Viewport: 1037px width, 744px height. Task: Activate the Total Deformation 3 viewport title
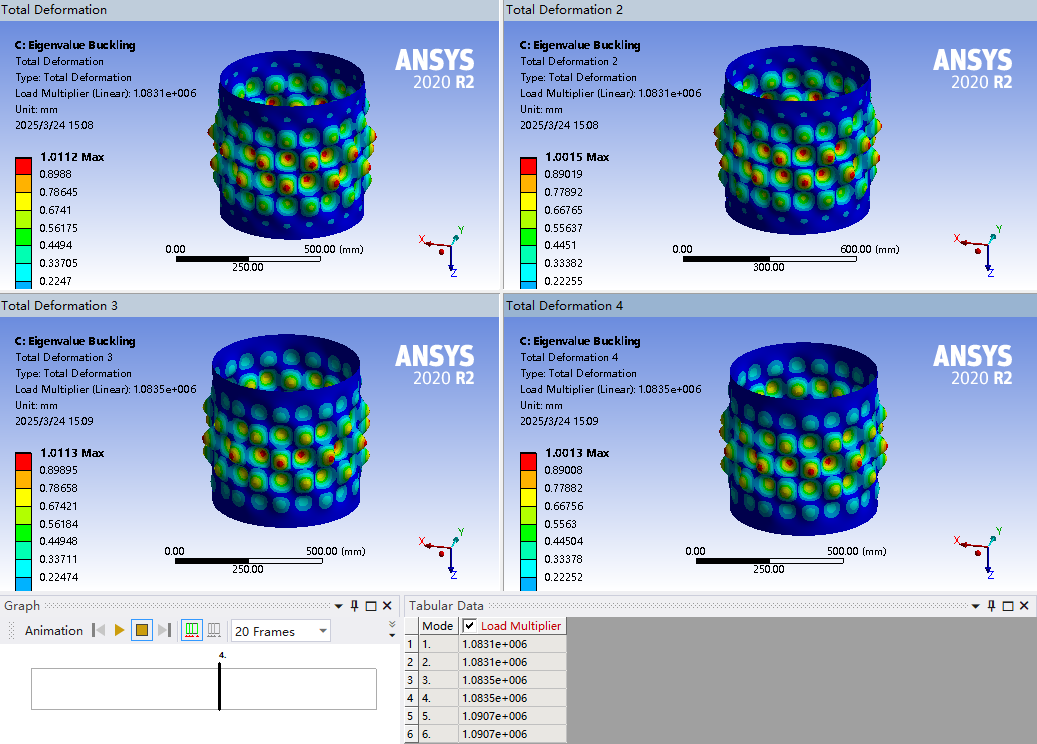[x=60, y=306]
